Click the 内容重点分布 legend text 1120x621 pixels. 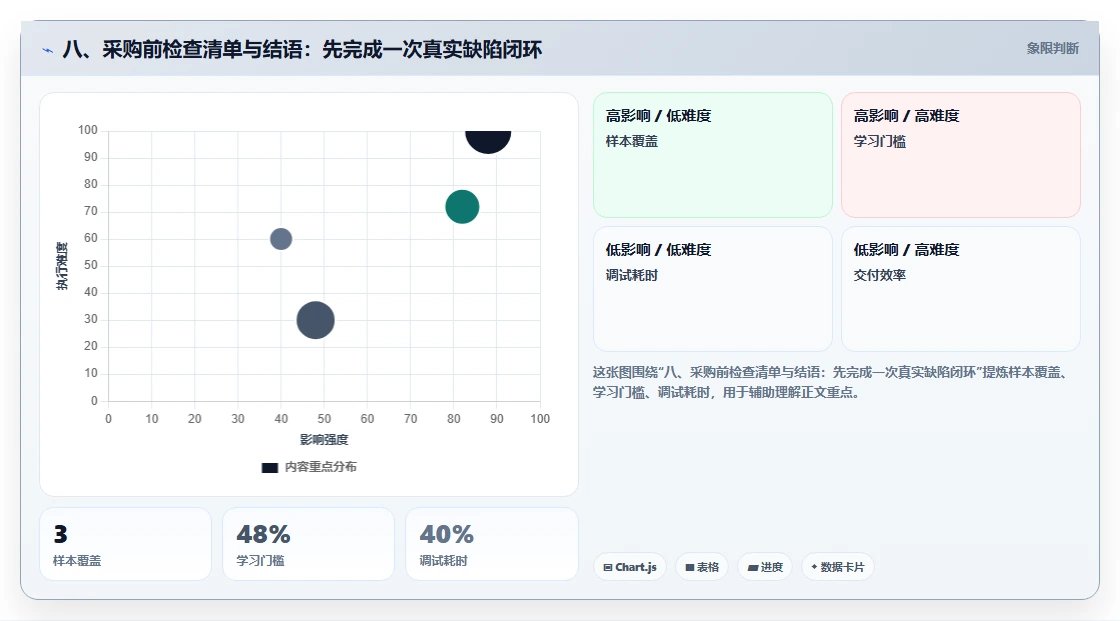(320, 467)
